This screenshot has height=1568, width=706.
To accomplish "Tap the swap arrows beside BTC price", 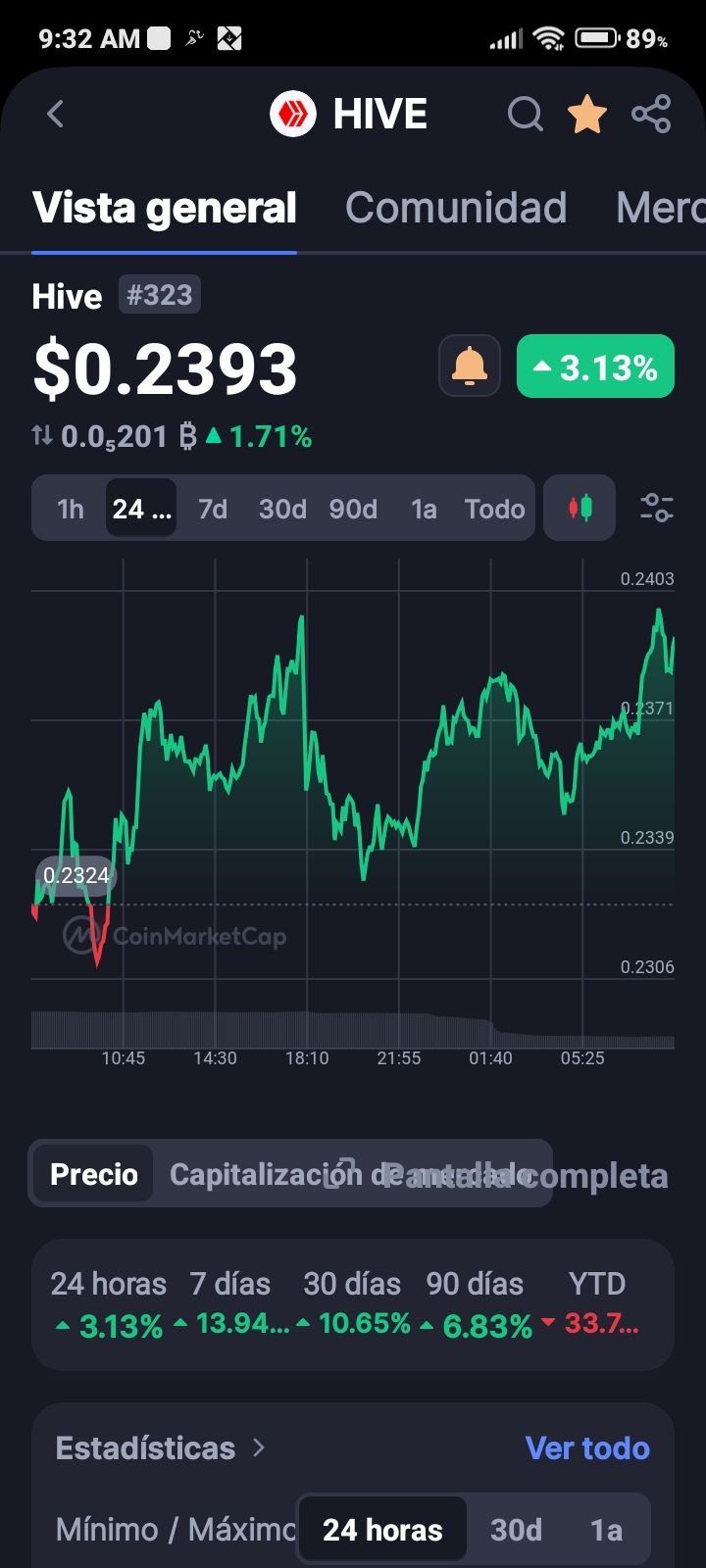I will pos(42,435).
